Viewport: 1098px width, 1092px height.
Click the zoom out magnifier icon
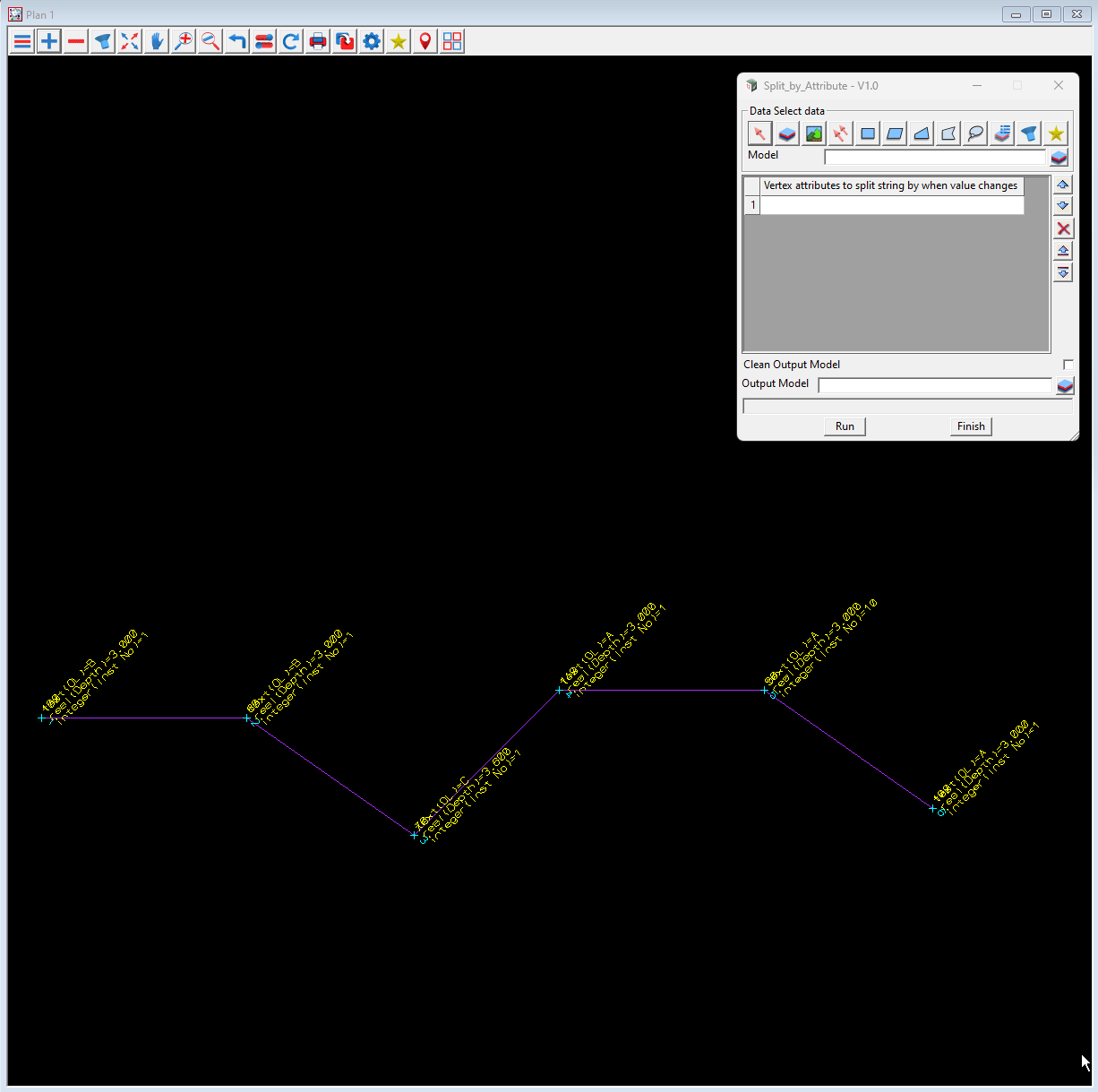pyautogui.click(x=210, y=41)
